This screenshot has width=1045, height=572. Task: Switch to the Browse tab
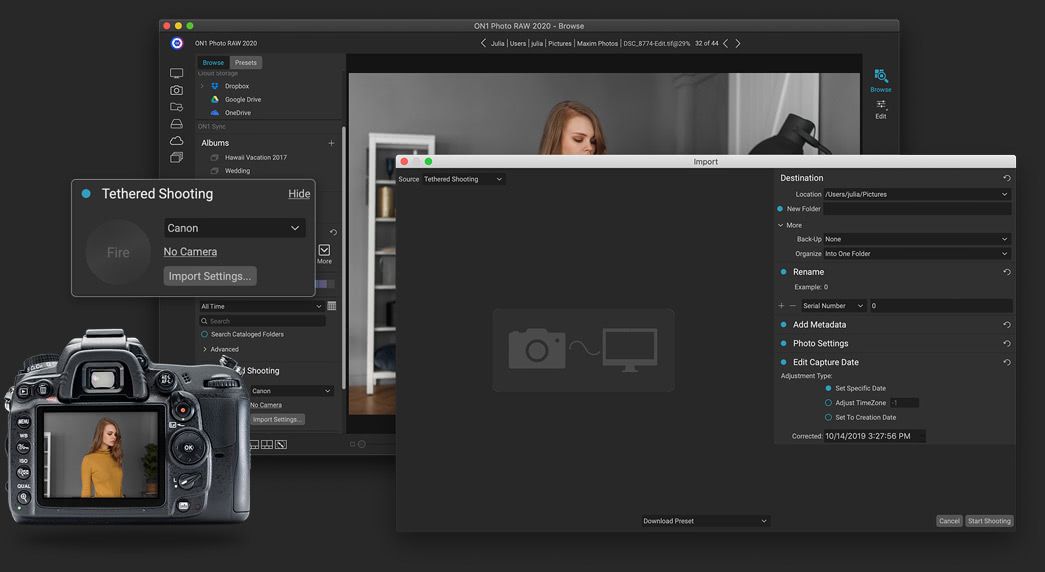tap(213, 63)
